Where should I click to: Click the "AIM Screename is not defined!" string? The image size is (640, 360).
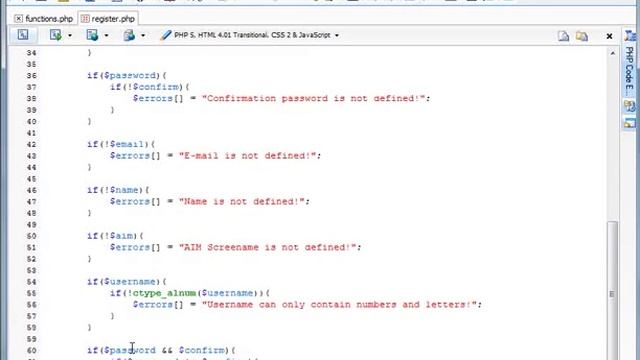[268, 247]
